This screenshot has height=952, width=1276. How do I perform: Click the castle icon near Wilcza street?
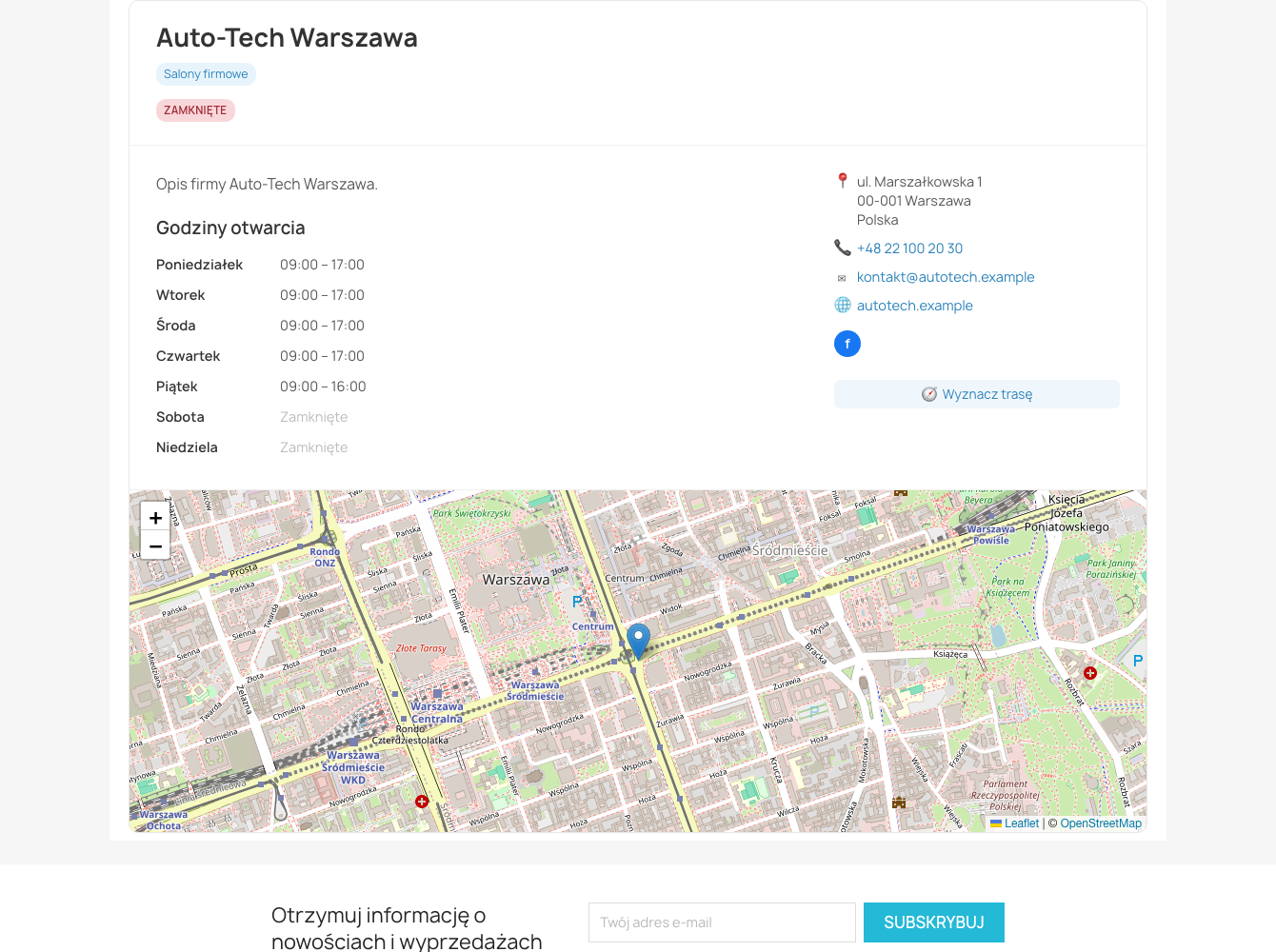click(x=898, y=803)
